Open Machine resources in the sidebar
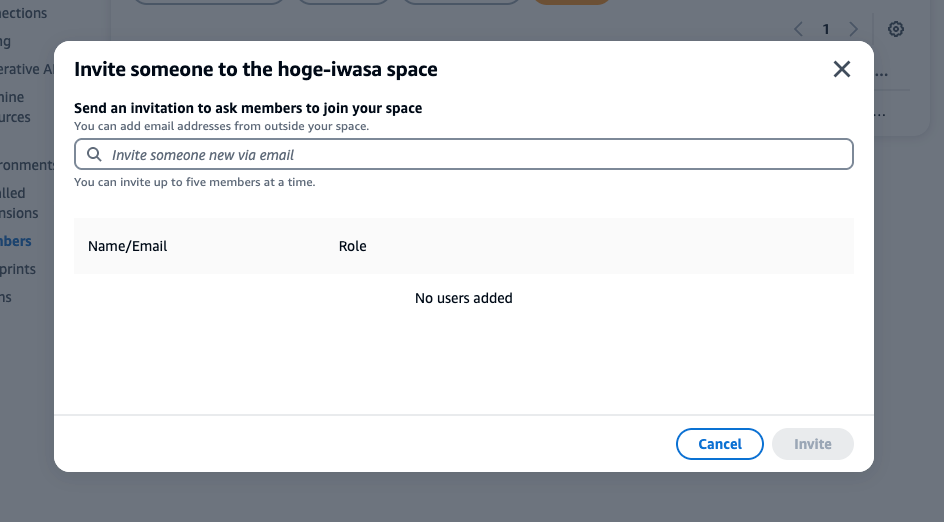This screenshot has height=522, width=944. (15, 107)
